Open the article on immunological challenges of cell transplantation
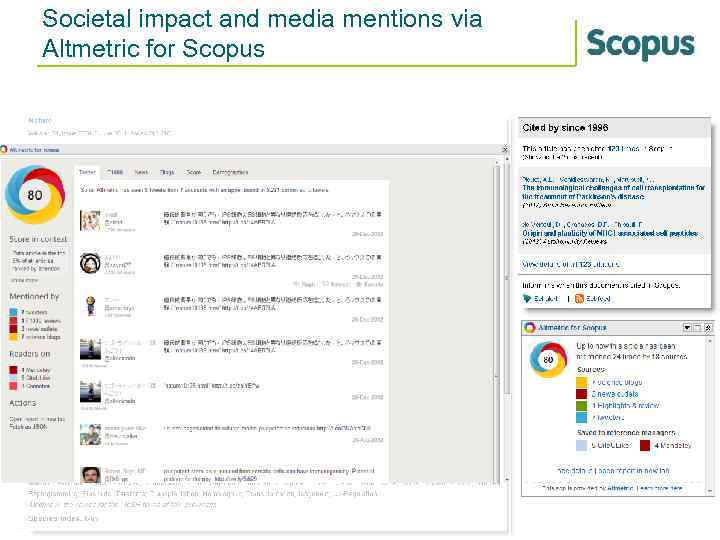This screenshot has height=540, width=720. click(613, 192)
